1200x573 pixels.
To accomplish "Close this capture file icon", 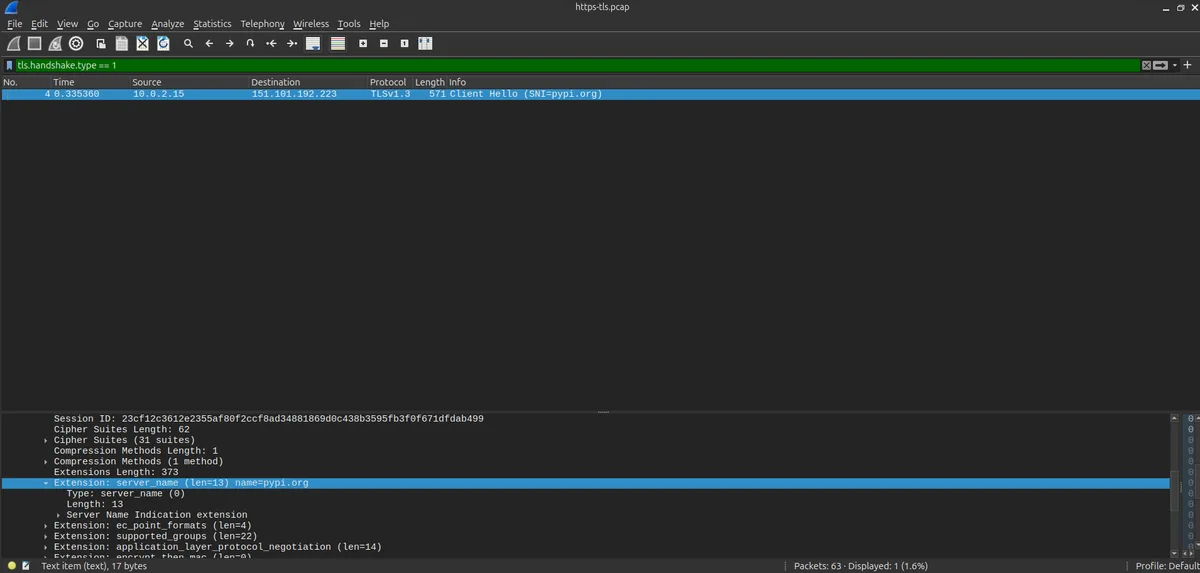I will click(x=142, y=43).
